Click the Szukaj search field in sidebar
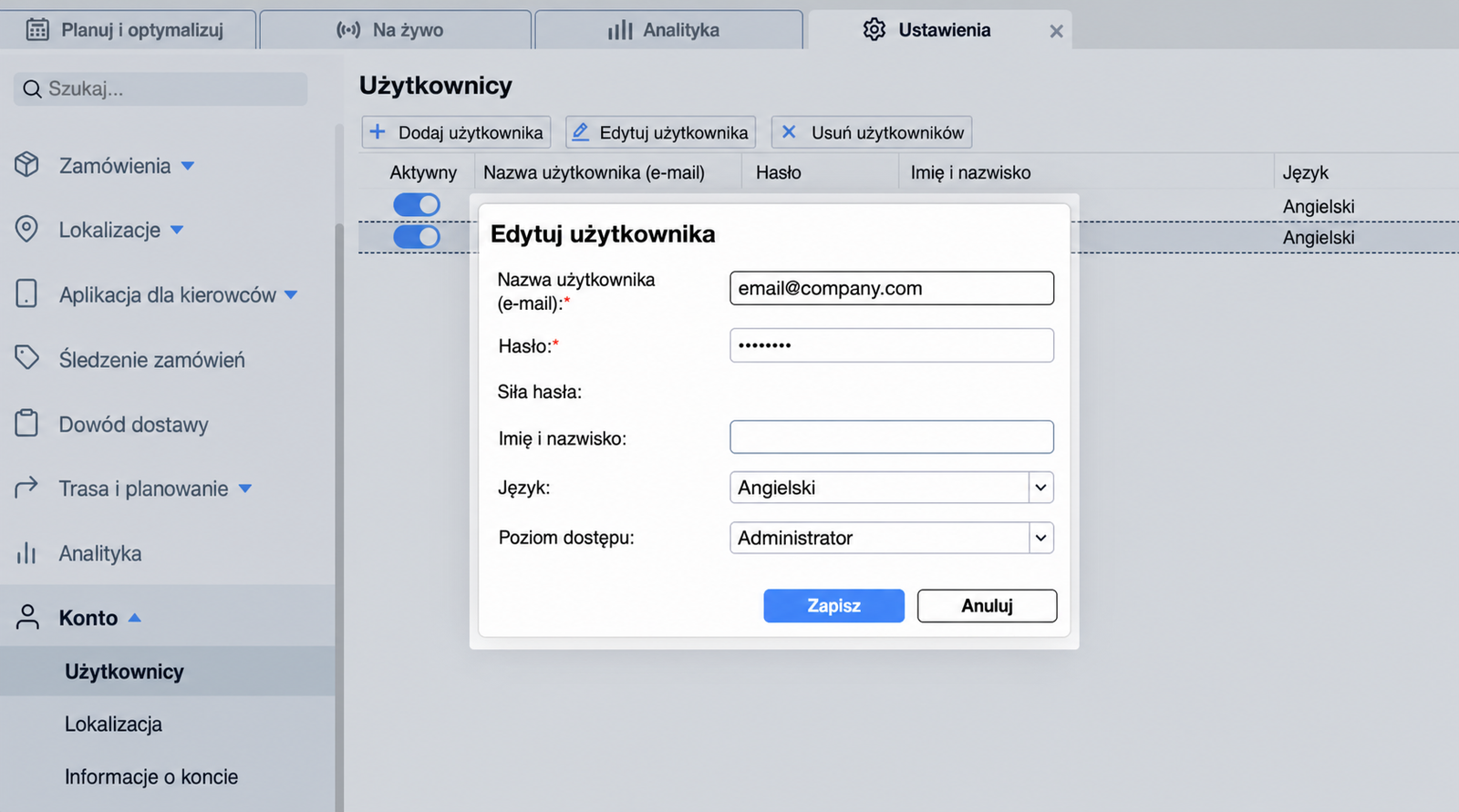 point(160,88)
